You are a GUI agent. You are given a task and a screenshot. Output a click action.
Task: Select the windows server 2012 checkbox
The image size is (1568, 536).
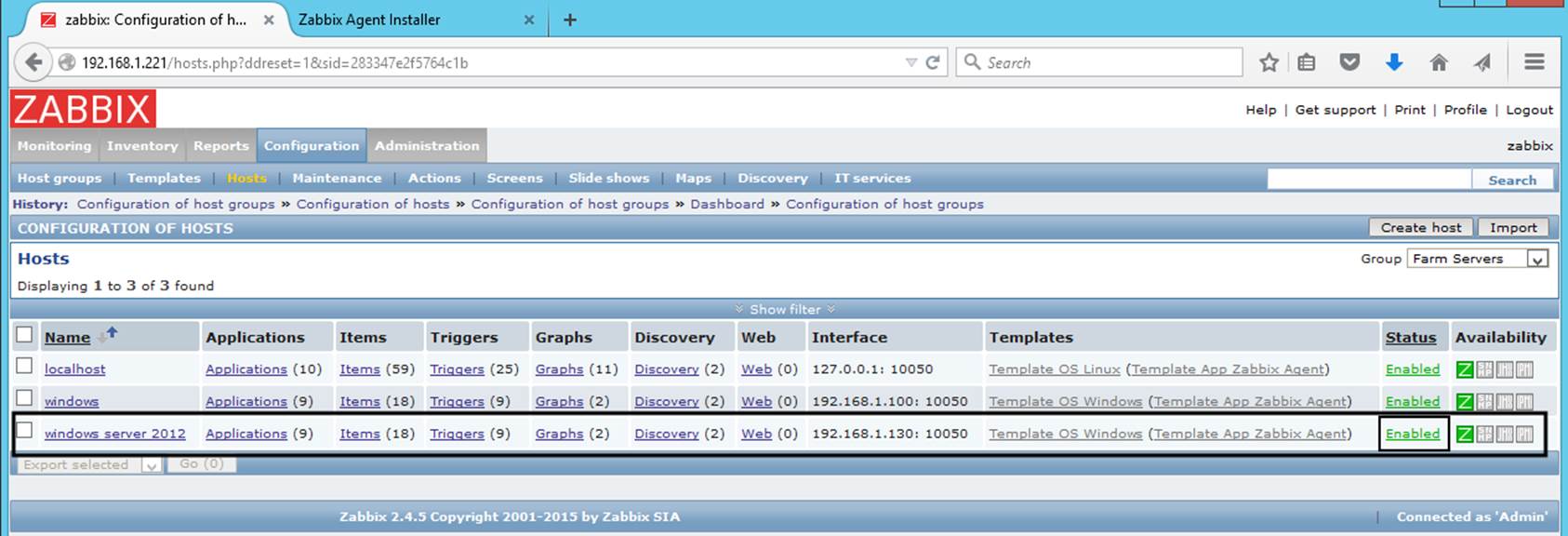[25, 431]
